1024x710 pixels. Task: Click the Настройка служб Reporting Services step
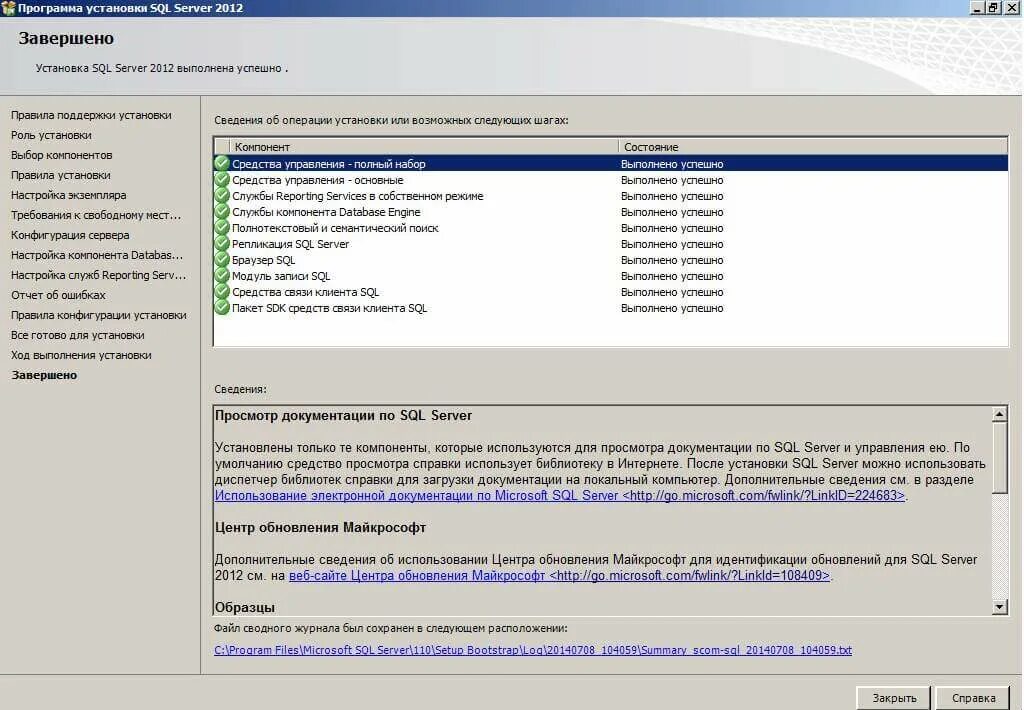pos(99,275)
